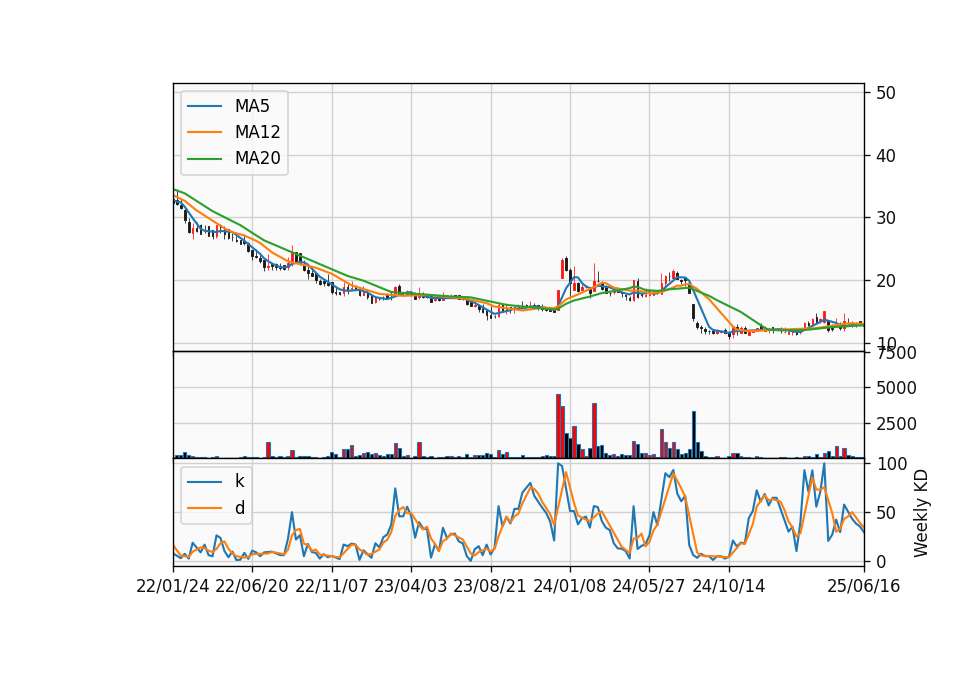Click the price axis value 40

coord(886,156)
